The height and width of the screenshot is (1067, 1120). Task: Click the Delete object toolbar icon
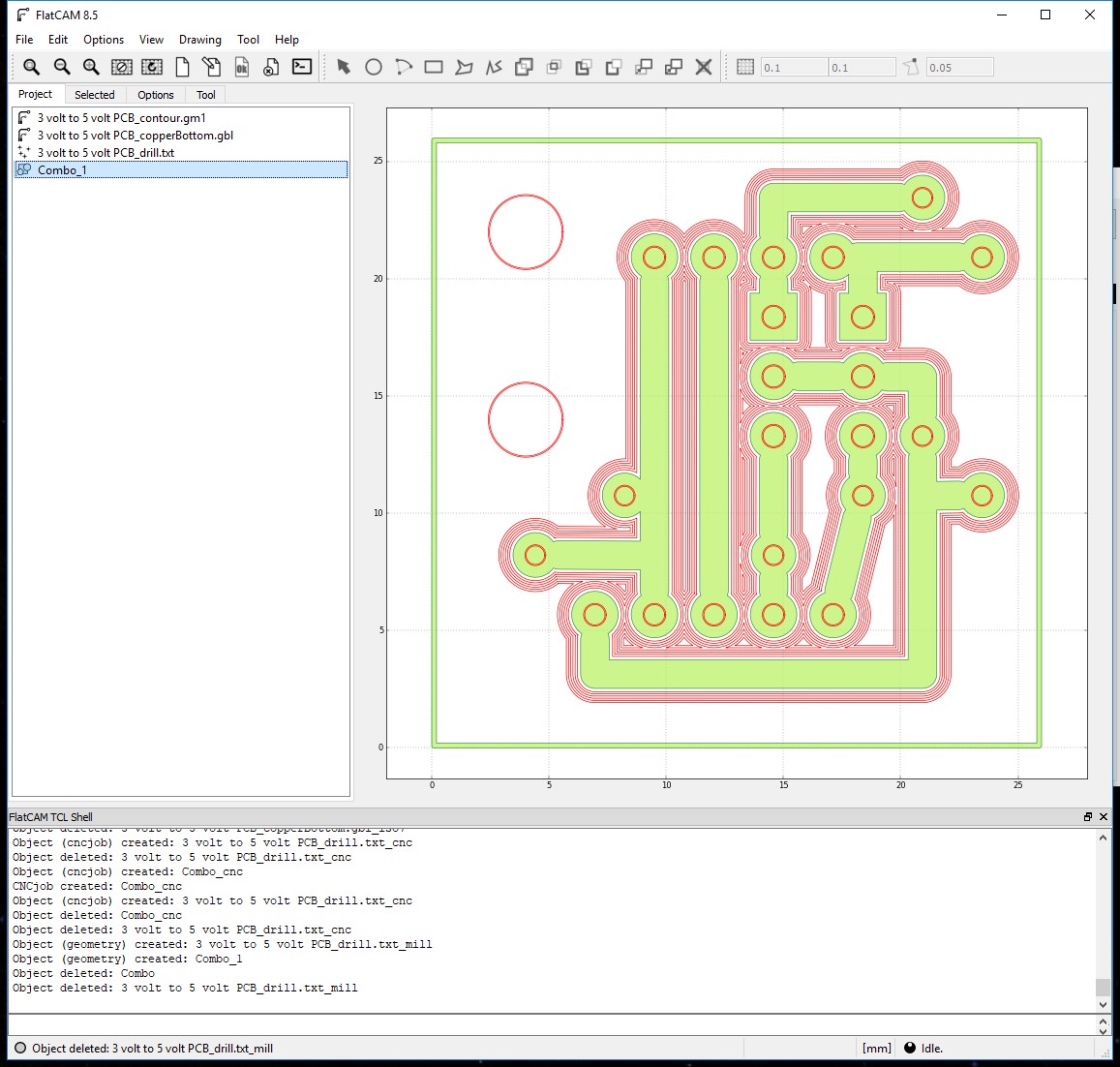271,67
